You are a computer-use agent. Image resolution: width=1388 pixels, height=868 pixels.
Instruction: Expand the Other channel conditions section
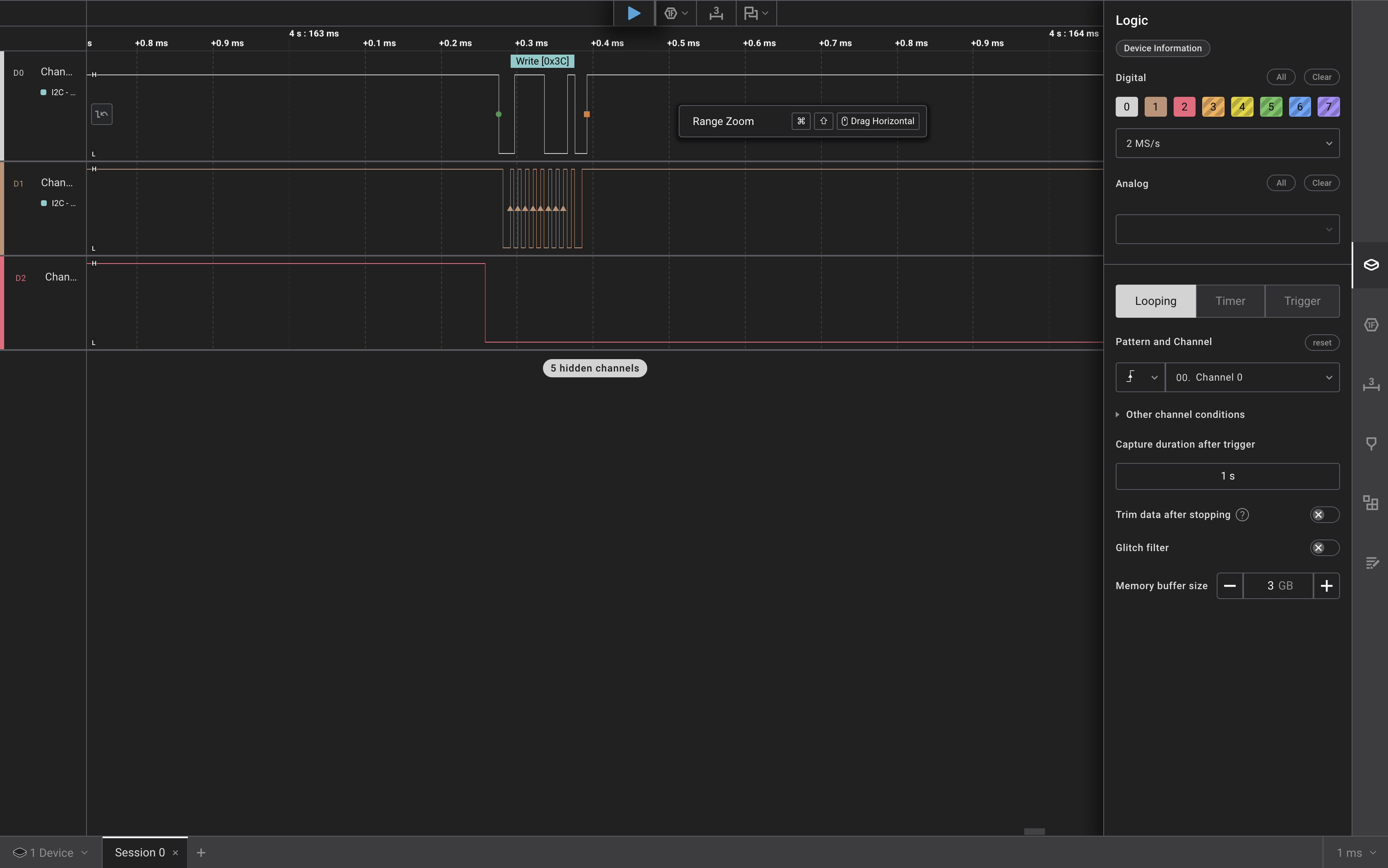coord(1185,414)
